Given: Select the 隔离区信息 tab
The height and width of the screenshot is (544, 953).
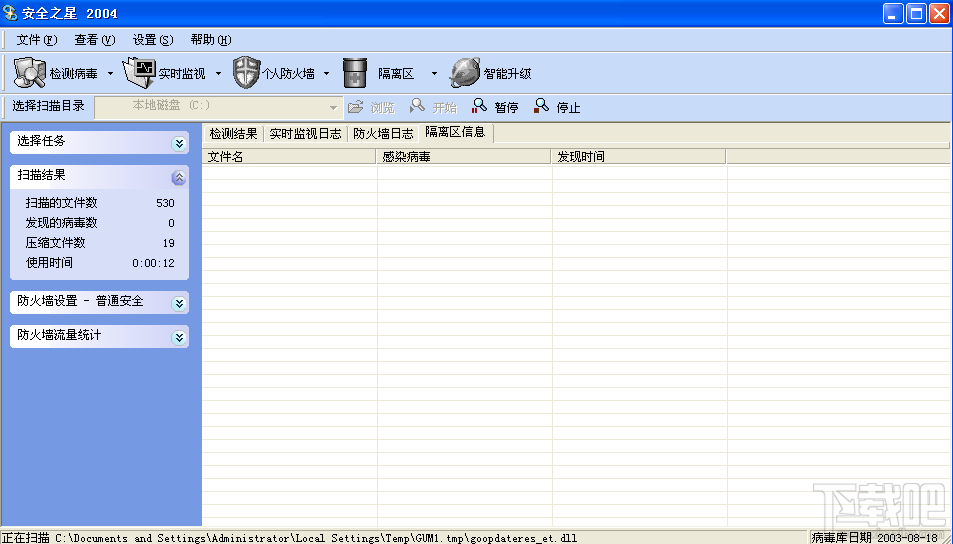Looking at the screenshot, I should [x=455, y=132].
